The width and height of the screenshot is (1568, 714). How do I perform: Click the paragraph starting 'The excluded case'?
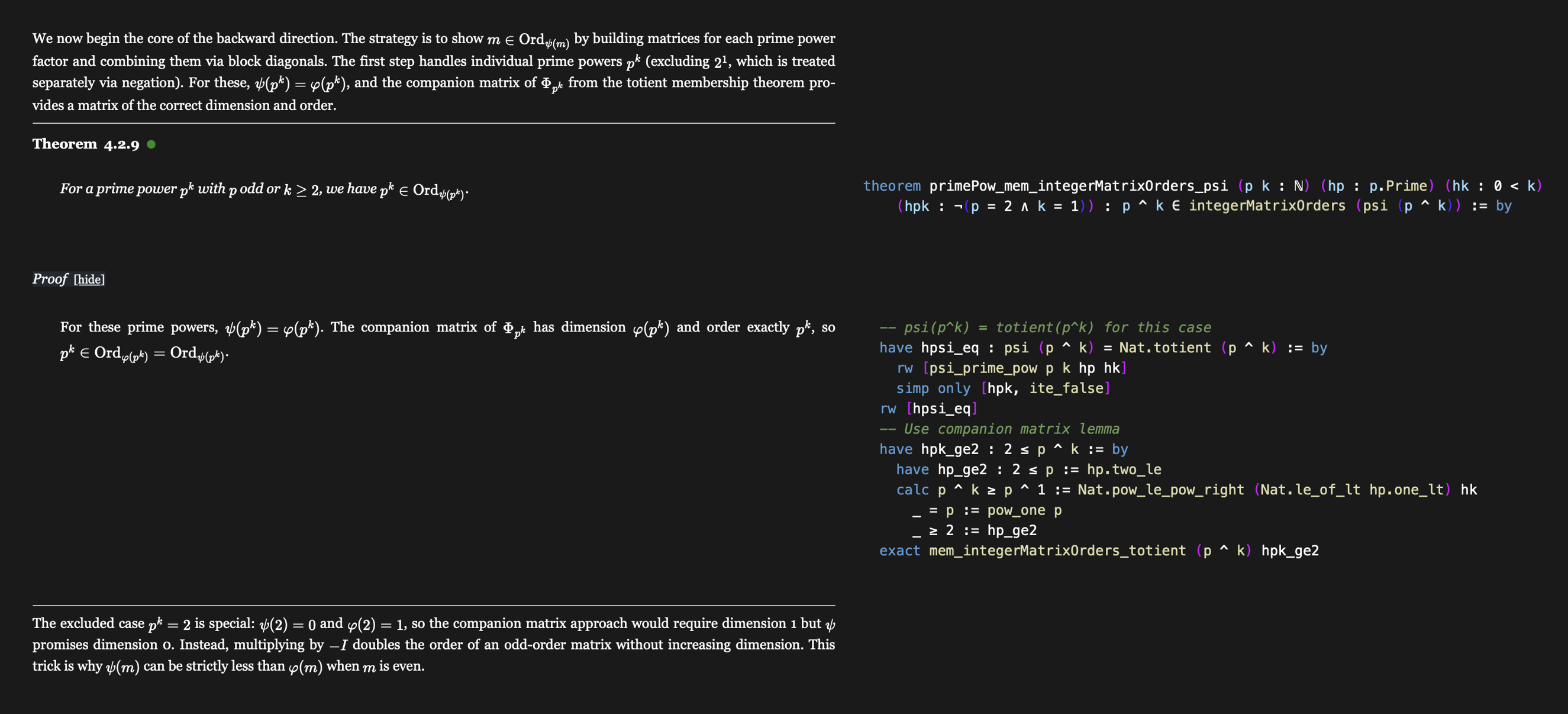tap(433, 645)
